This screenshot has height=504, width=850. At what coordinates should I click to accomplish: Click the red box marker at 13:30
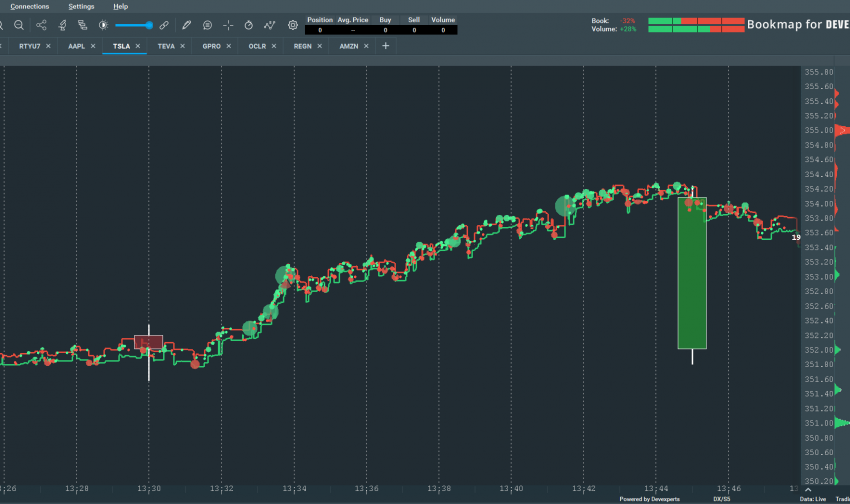tap(149, 342)
